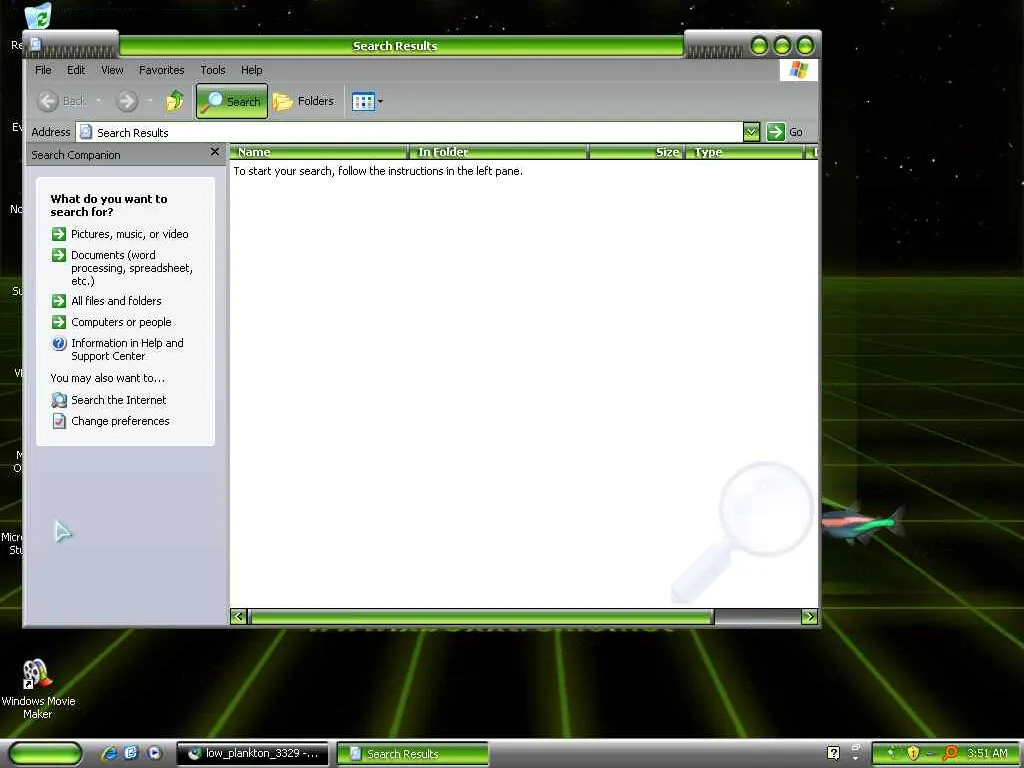The width and height of the screenshot is (1024, 768).
Task: Show the Folders pane
Action: point(303,101)
